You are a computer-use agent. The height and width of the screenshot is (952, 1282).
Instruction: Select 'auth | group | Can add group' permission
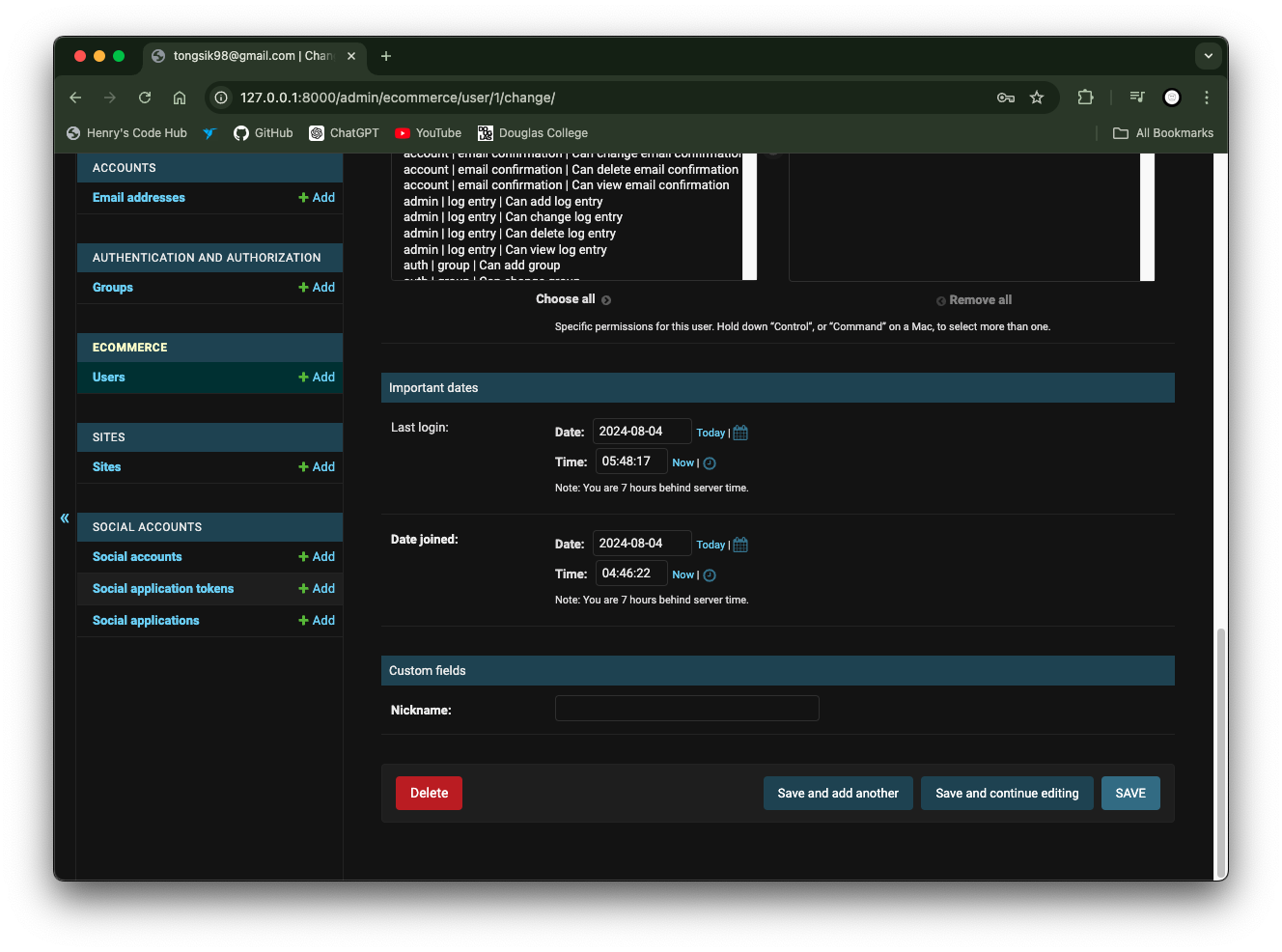coord(482,266)
